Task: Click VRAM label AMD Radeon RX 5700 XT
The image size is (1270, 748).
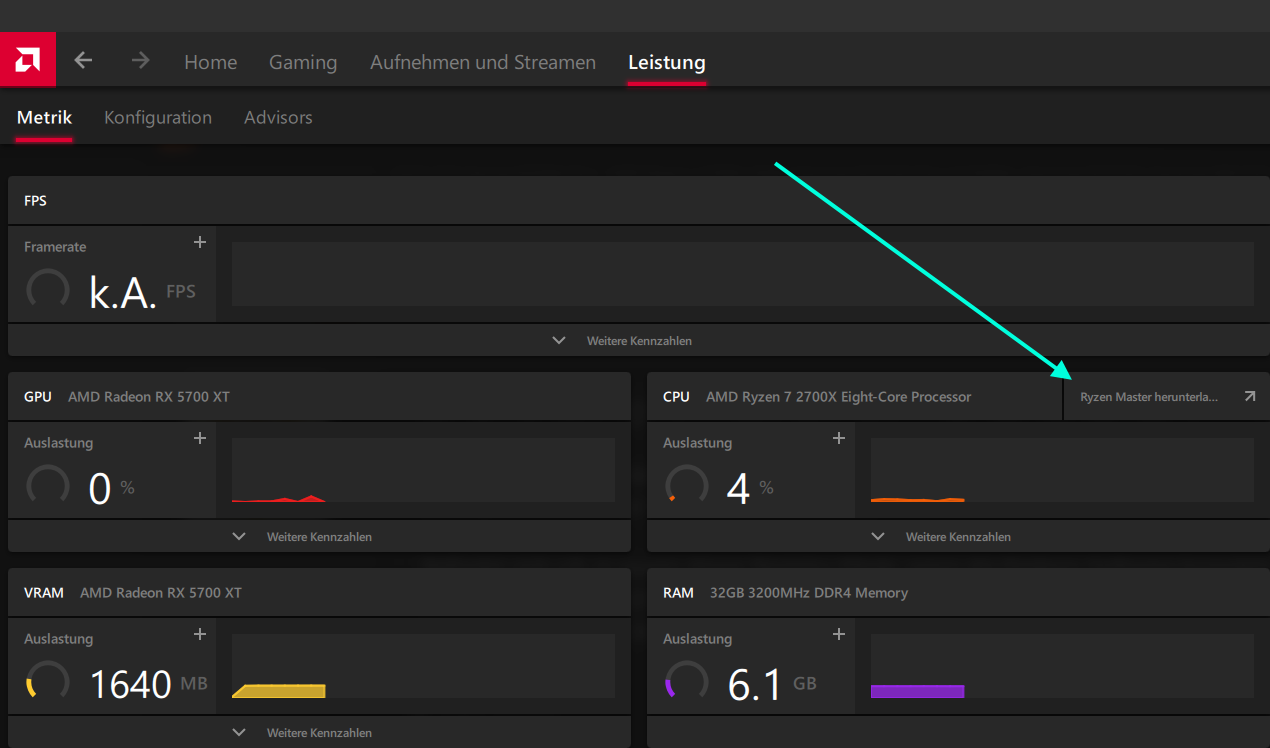Action: 161,593
